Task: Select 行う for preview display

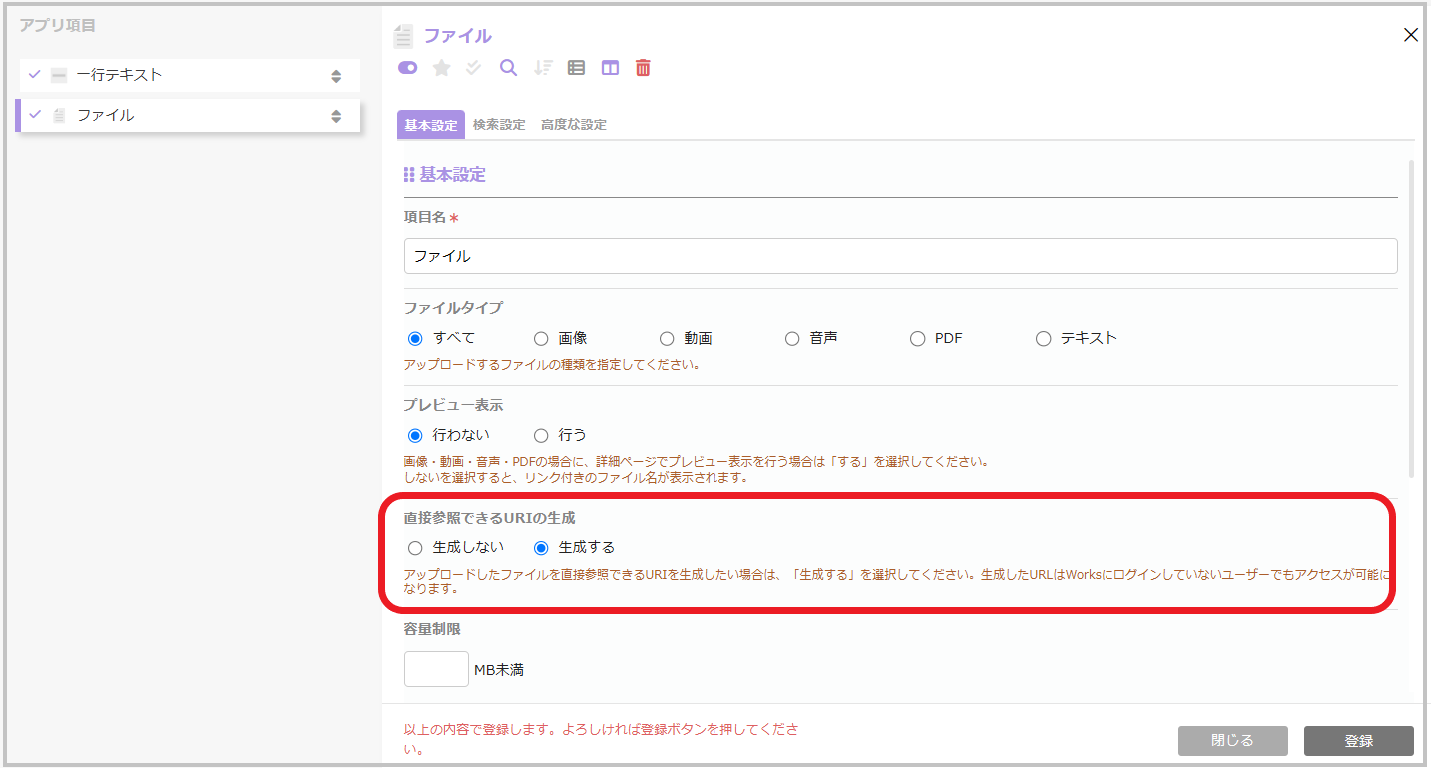Action: tap(541, 436)
